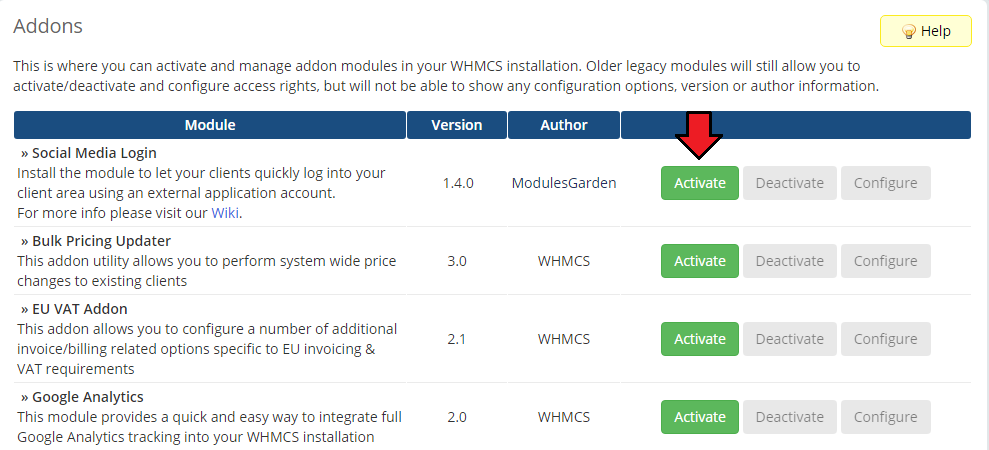Image resolution: width=989 pixels, height=450 pixels.
Task: Deactivate the Bulk Pricing Updater addon
Action: [790, 261]
